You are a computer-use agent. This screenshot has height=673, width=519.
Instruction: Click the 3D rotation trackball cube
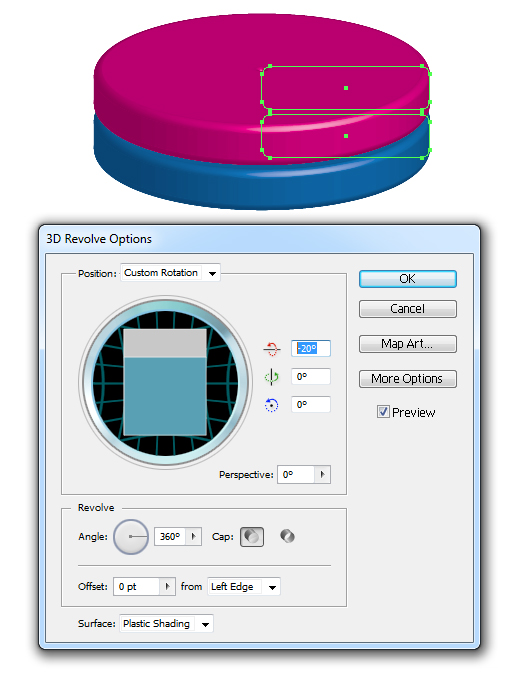pos(165,382)
